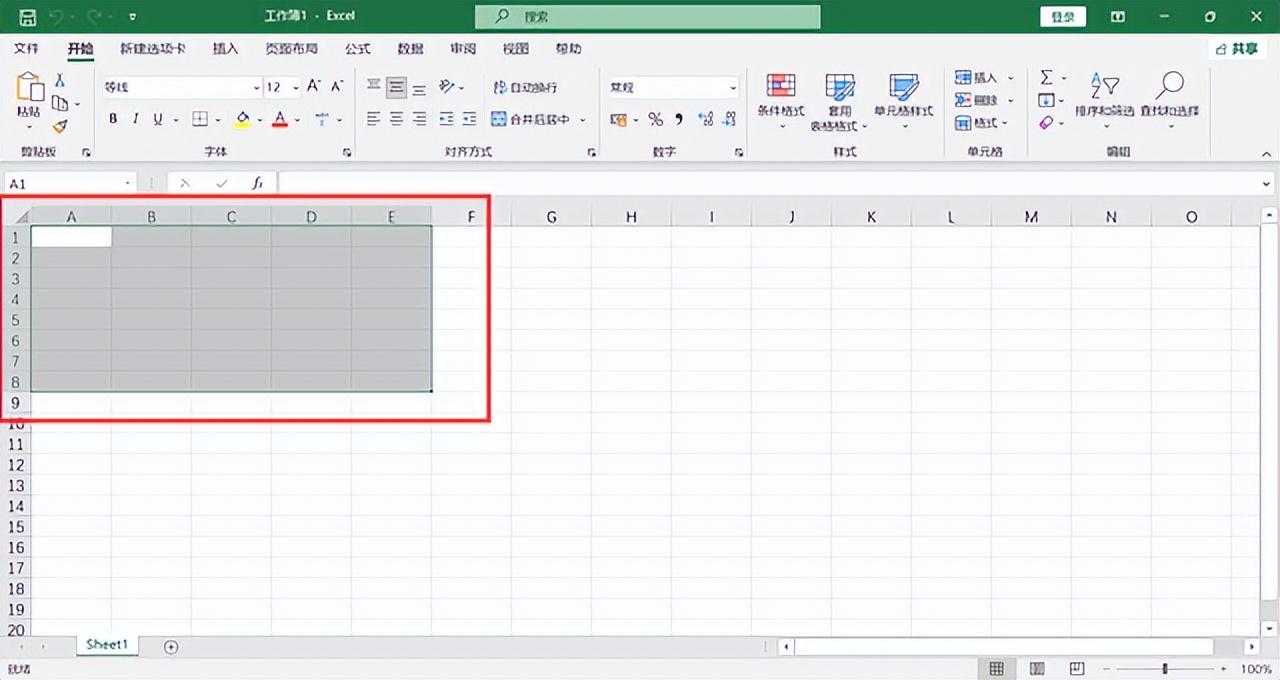Click the Sign in (登录) button
1280x680 pixels.
pyautogui.click(x=1063, y=17)
